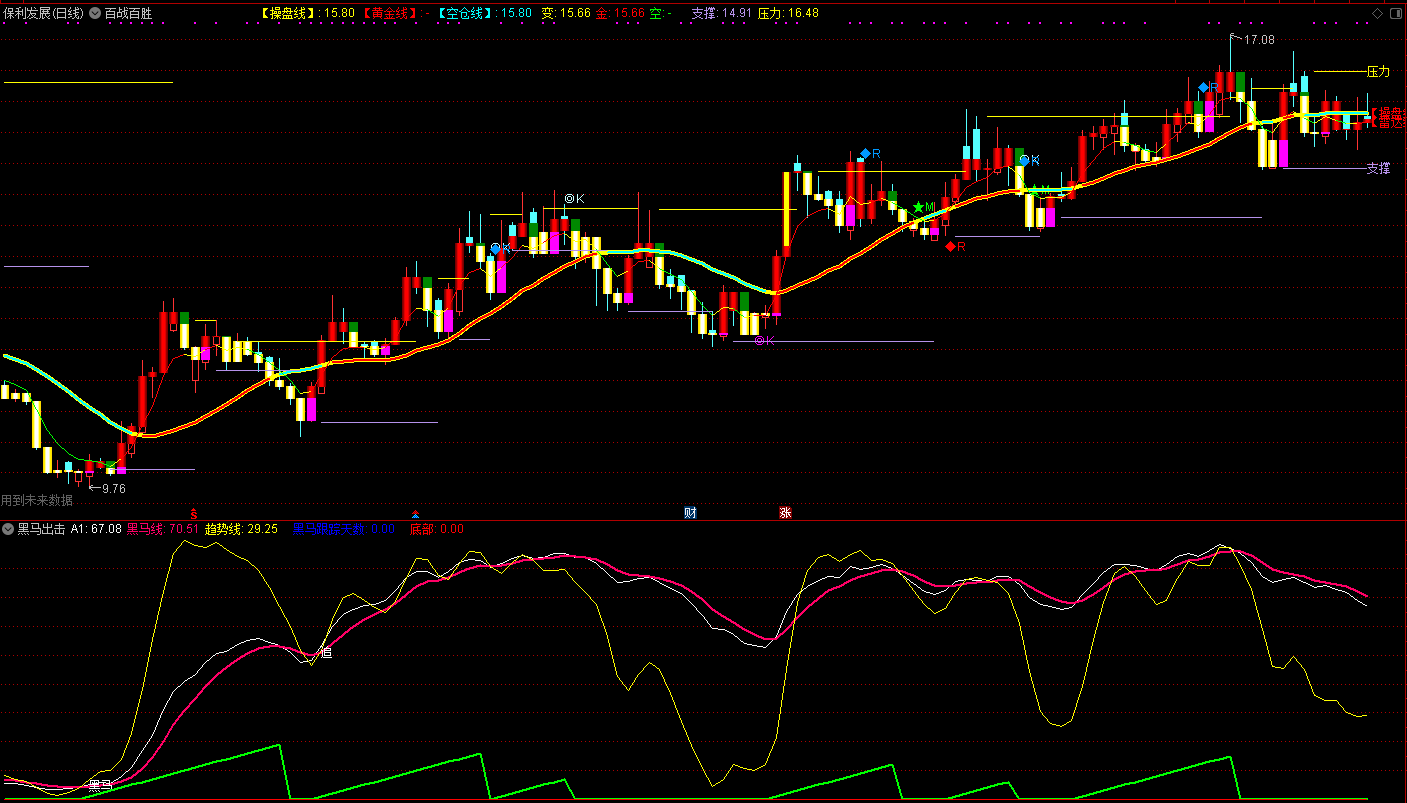
Task: Click the 用到未来数据 notice text
Action: 37,500
